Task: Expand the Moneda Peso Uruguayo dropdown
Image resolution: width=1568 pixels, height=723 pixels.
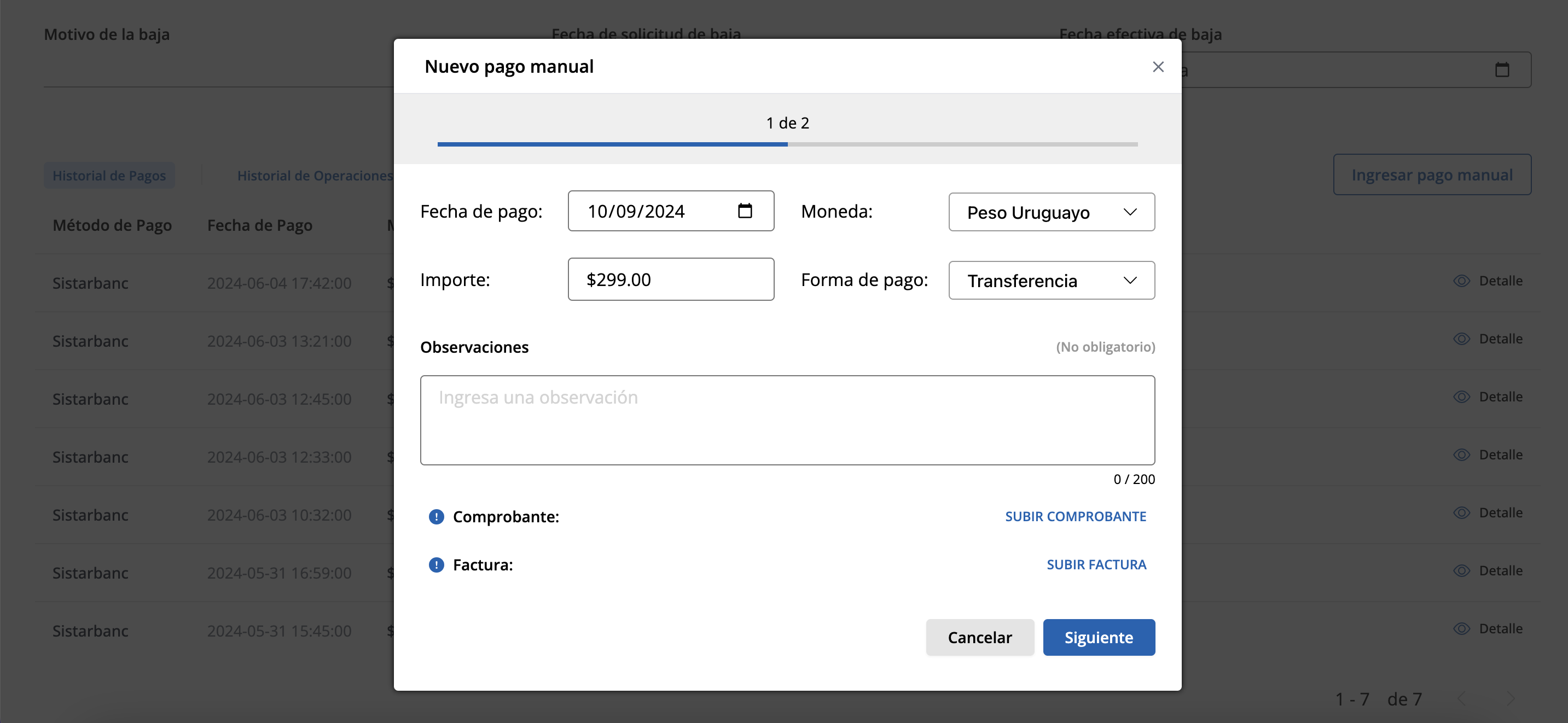Action: pyautogui.click(x=1051, y=212)
